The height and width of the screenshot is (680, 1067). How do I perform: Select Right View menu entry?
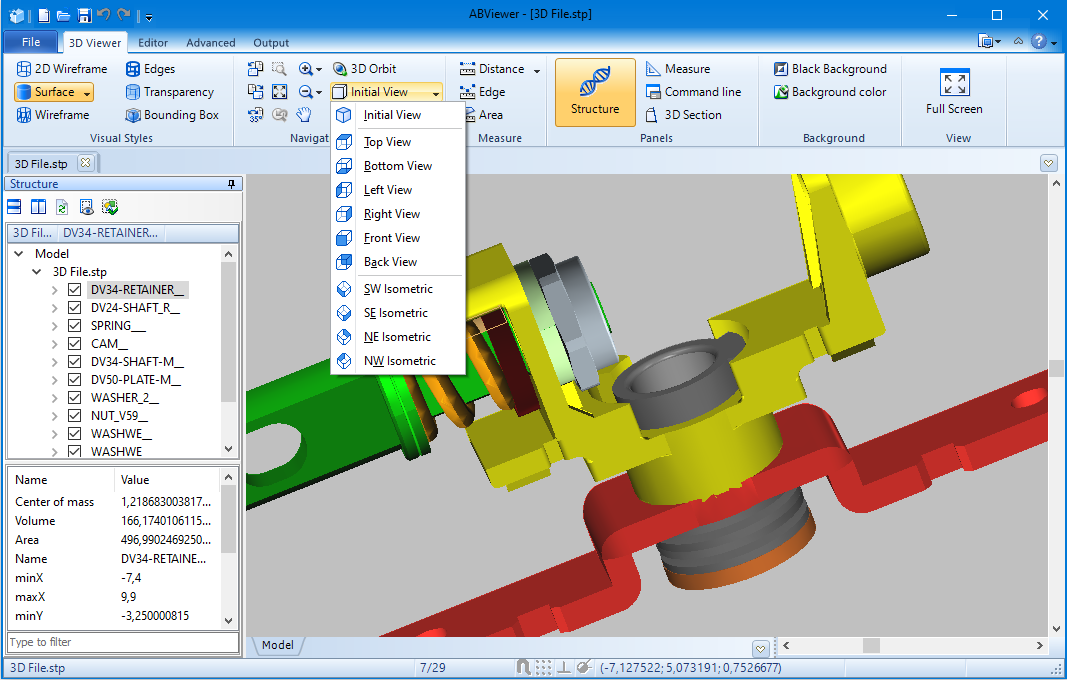(x=398, y=214)
